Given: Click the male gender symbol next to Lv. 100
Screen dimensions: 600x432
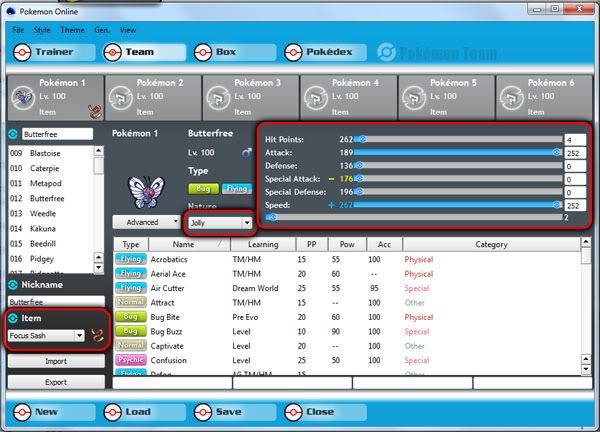Looking at the screenshot, I should coord(247,153).
